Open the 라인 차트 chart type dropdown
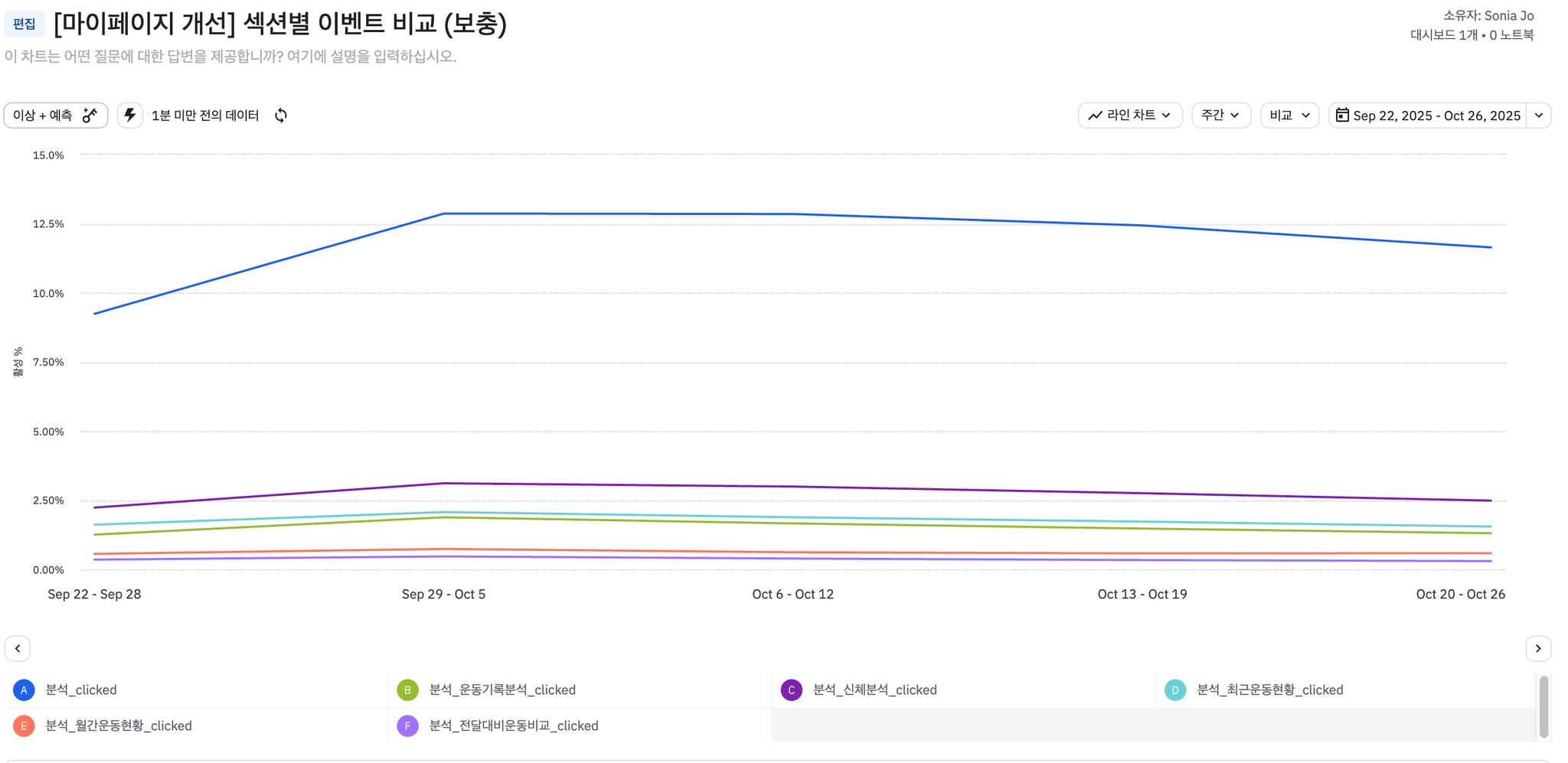This screenshot has width=1568, height=763. coord(1130,116)
